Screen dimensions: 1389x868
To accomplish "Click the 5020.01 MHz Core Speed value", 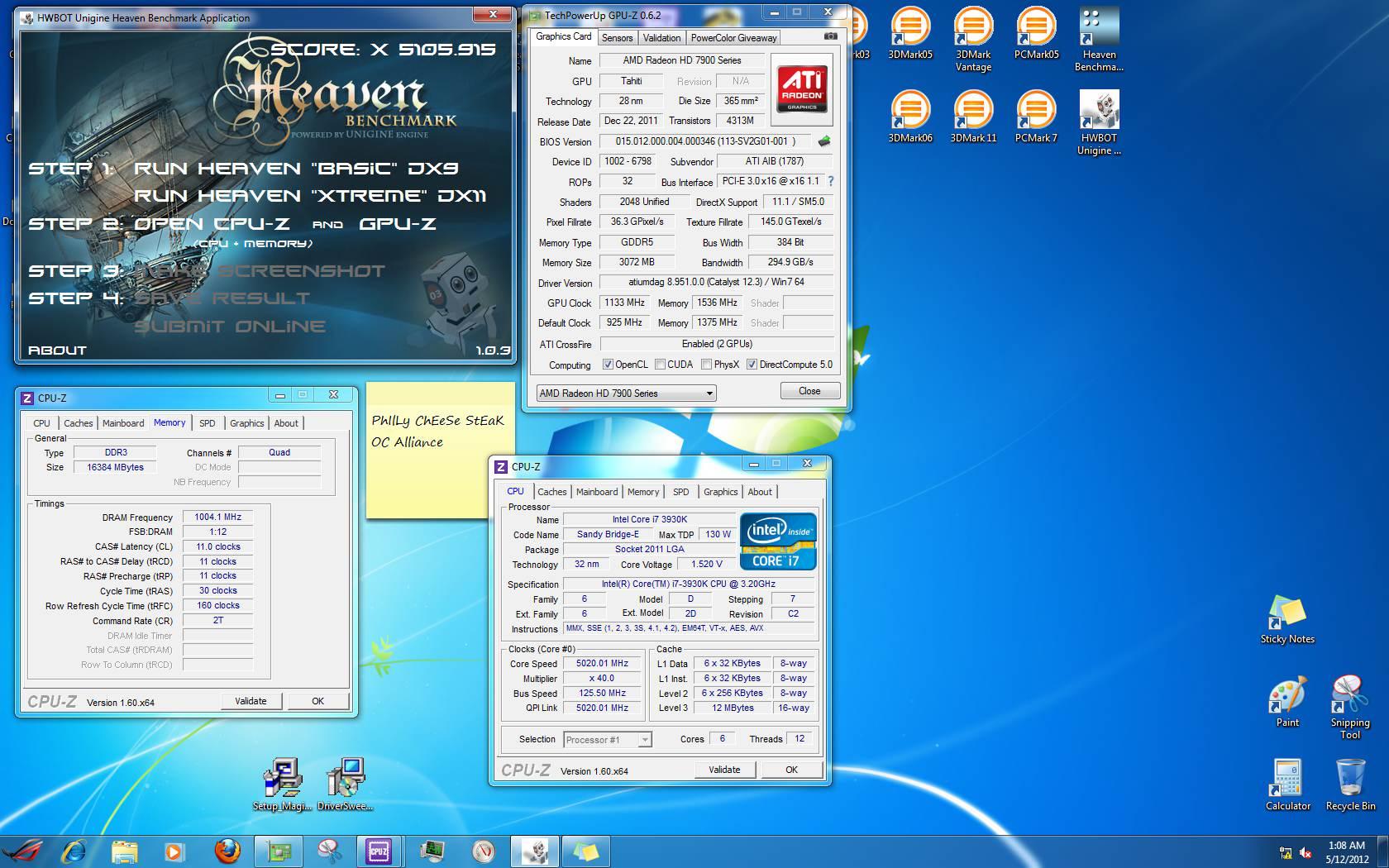I will pyautogui.click(x=602, y=663).
